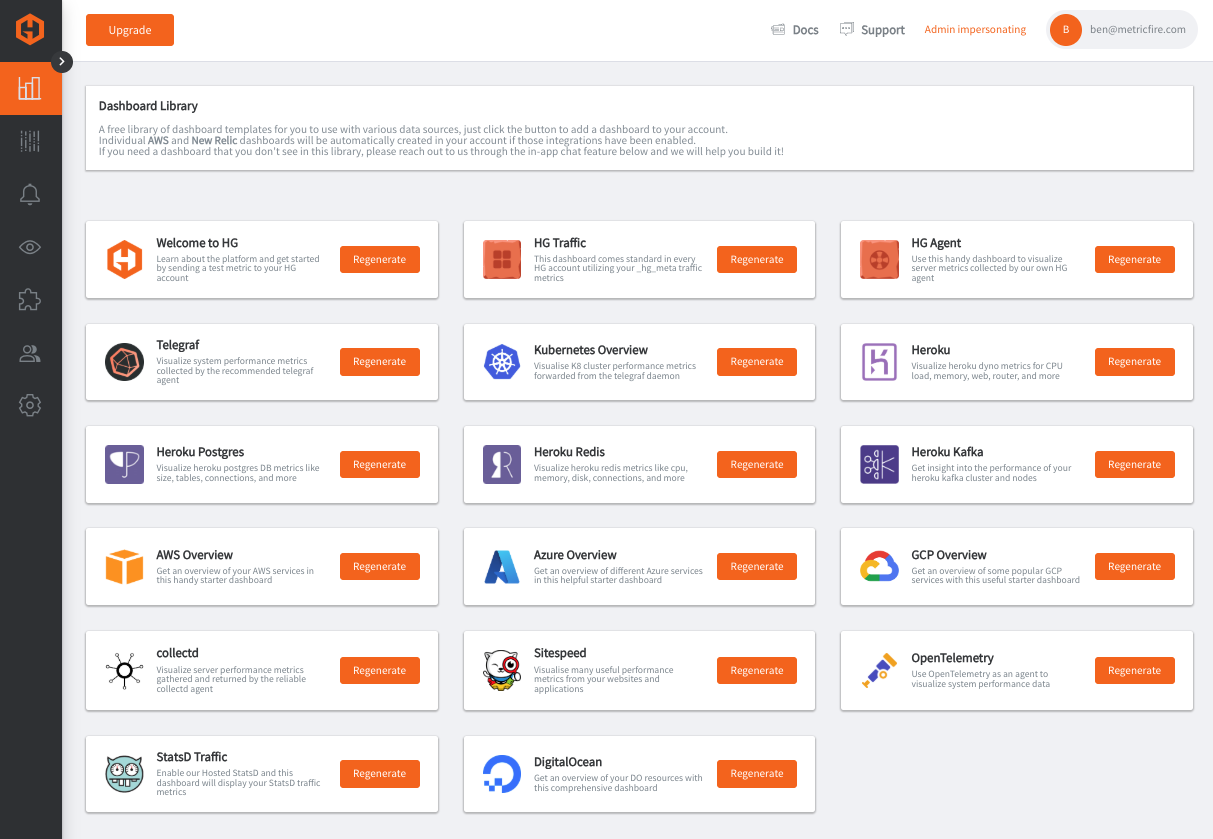The width and height of the screenshot is (1213, 839).
Task: Click the Telegraf logo icon
Action: (125, 362)
